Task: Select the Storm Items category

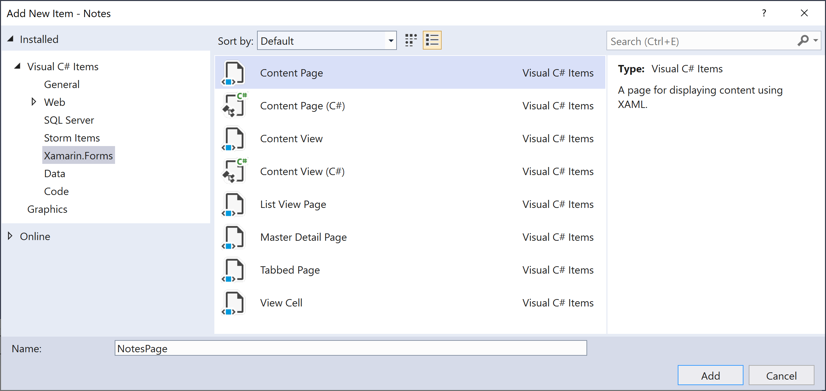Action: point(72,138)
